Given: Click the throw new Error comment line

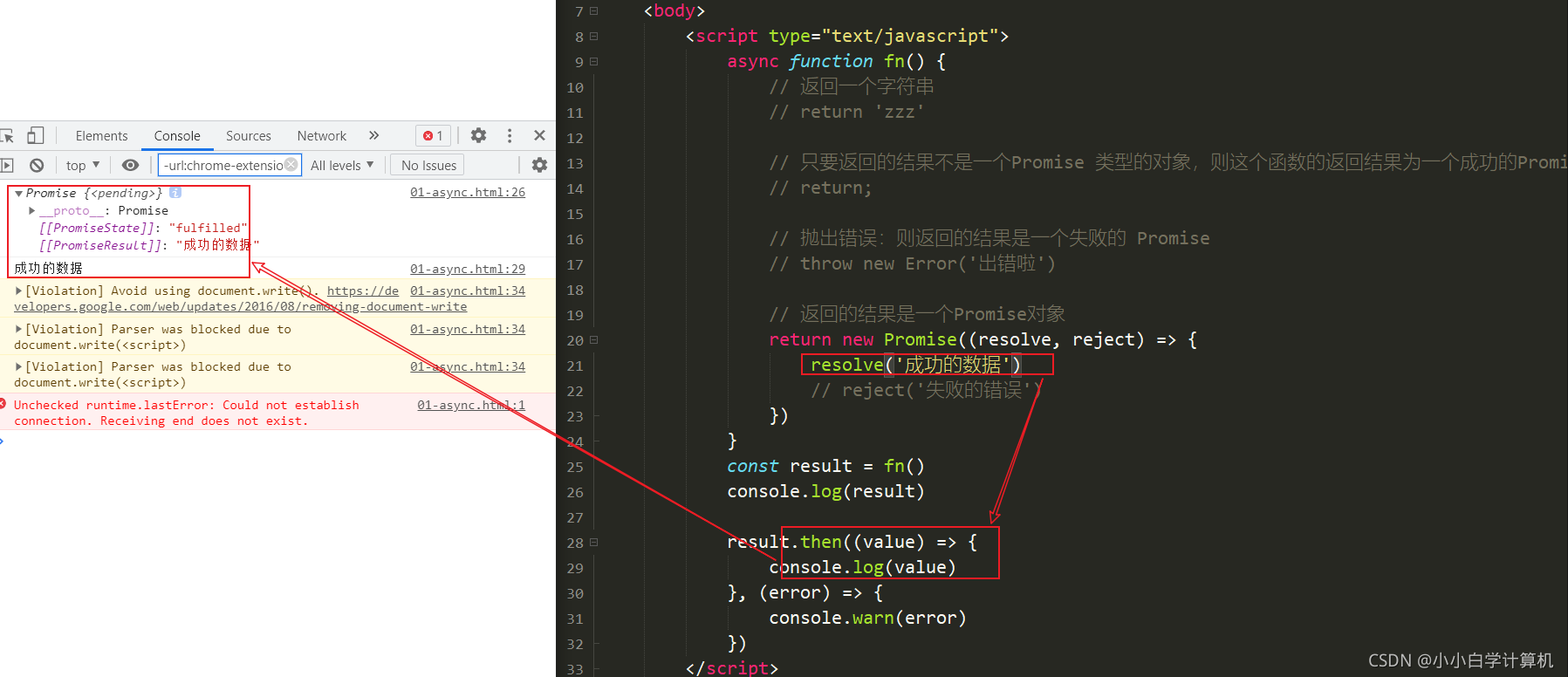Looking at the screenshot, I should pos(912,263).
